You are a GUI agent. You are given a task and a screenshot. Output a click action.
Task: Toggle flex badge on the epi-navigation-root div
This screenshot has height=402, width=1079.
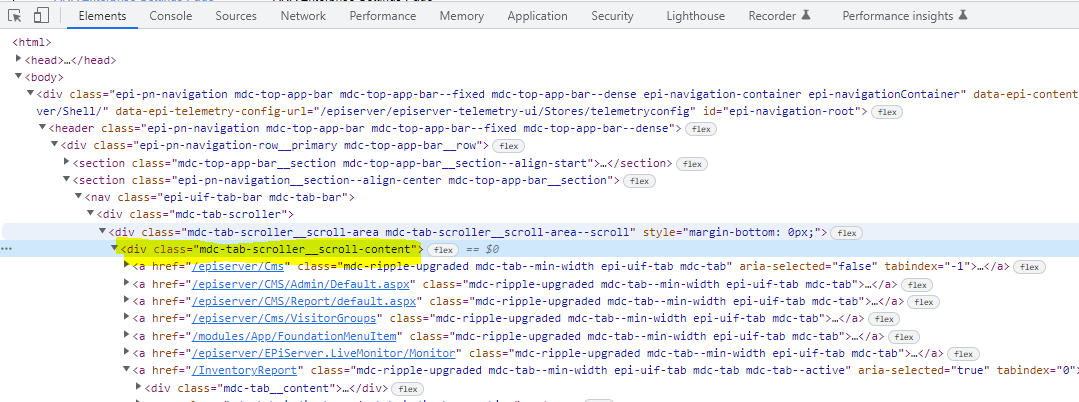point(885,111)
